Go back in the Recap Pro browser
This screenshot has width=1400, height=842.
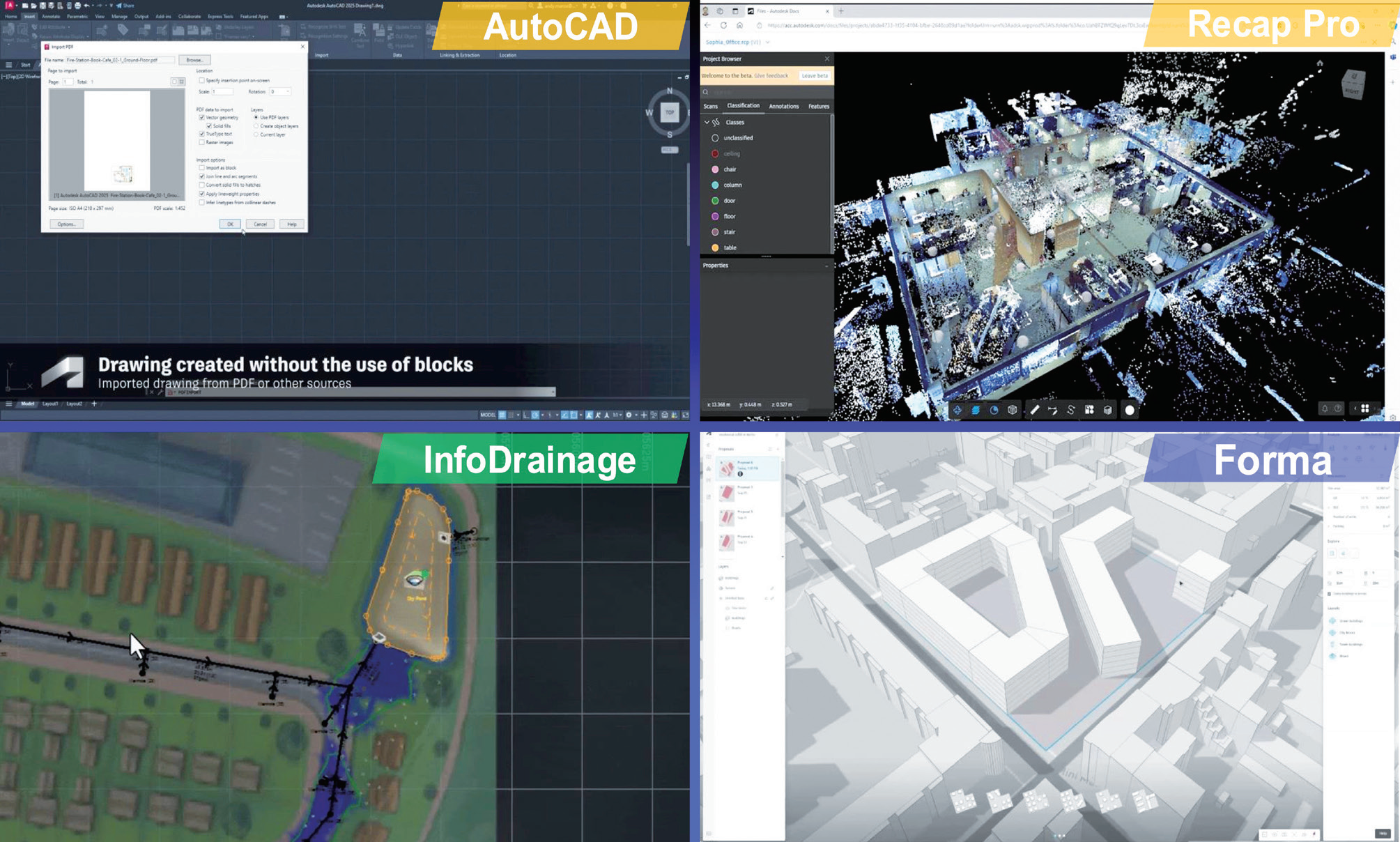click(x=707, y=25)
